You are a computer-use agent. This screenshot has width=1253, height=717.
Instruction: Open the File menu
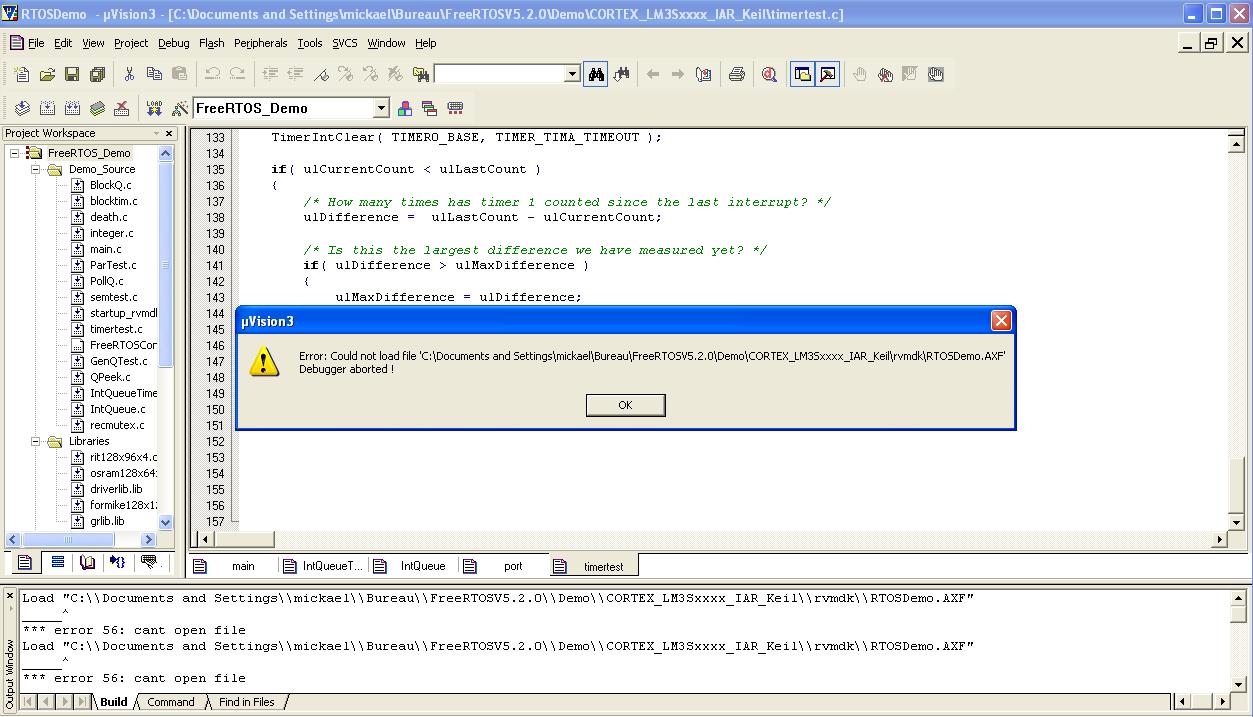pos(36,43)
